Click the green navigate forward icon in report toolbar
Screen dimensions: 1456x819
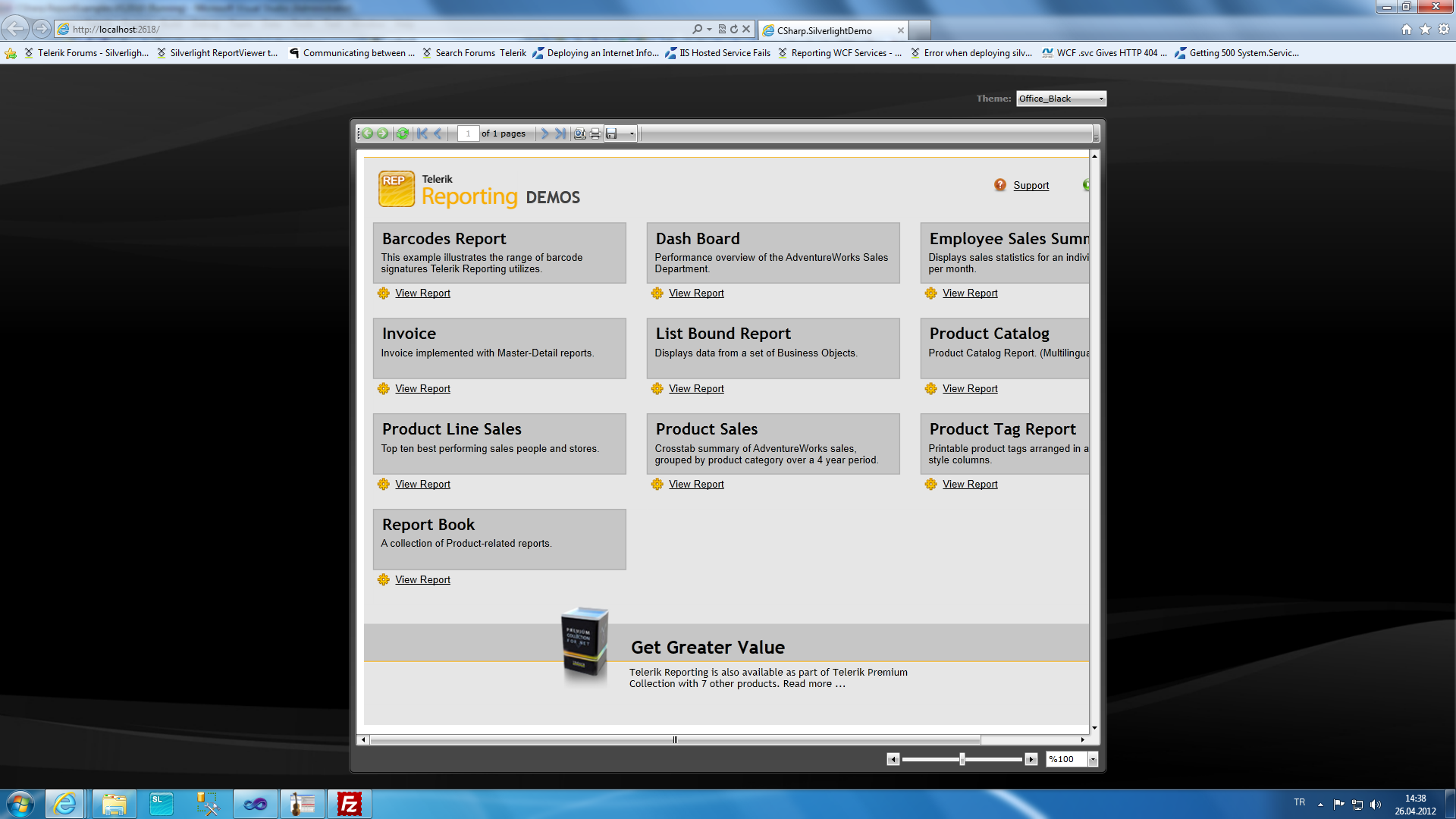click(x=383, y=133)
